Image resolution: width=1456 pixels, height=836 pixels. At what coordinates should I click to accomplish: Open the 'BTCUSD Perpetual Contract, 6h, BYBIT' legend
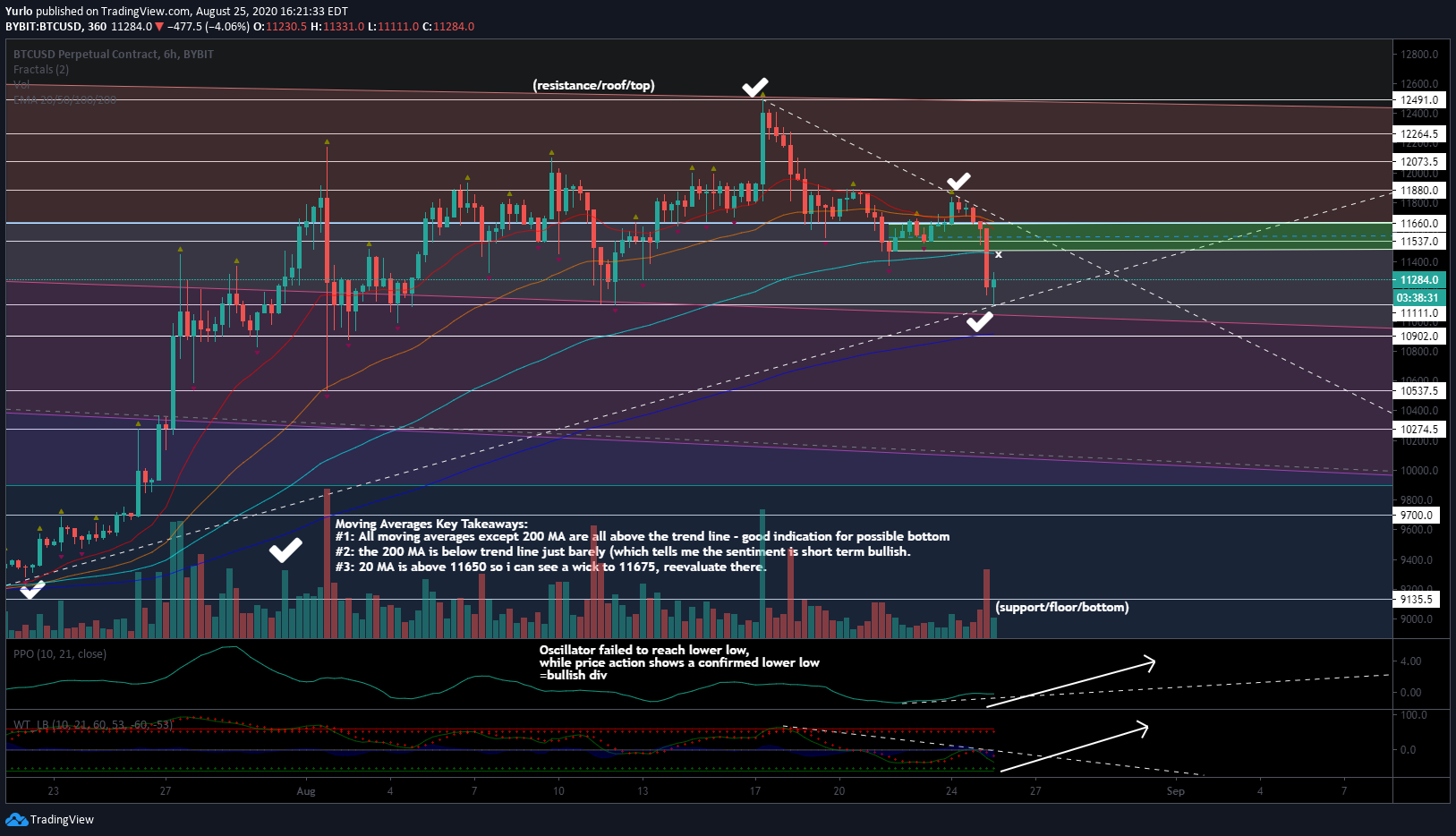coord(114,55)
